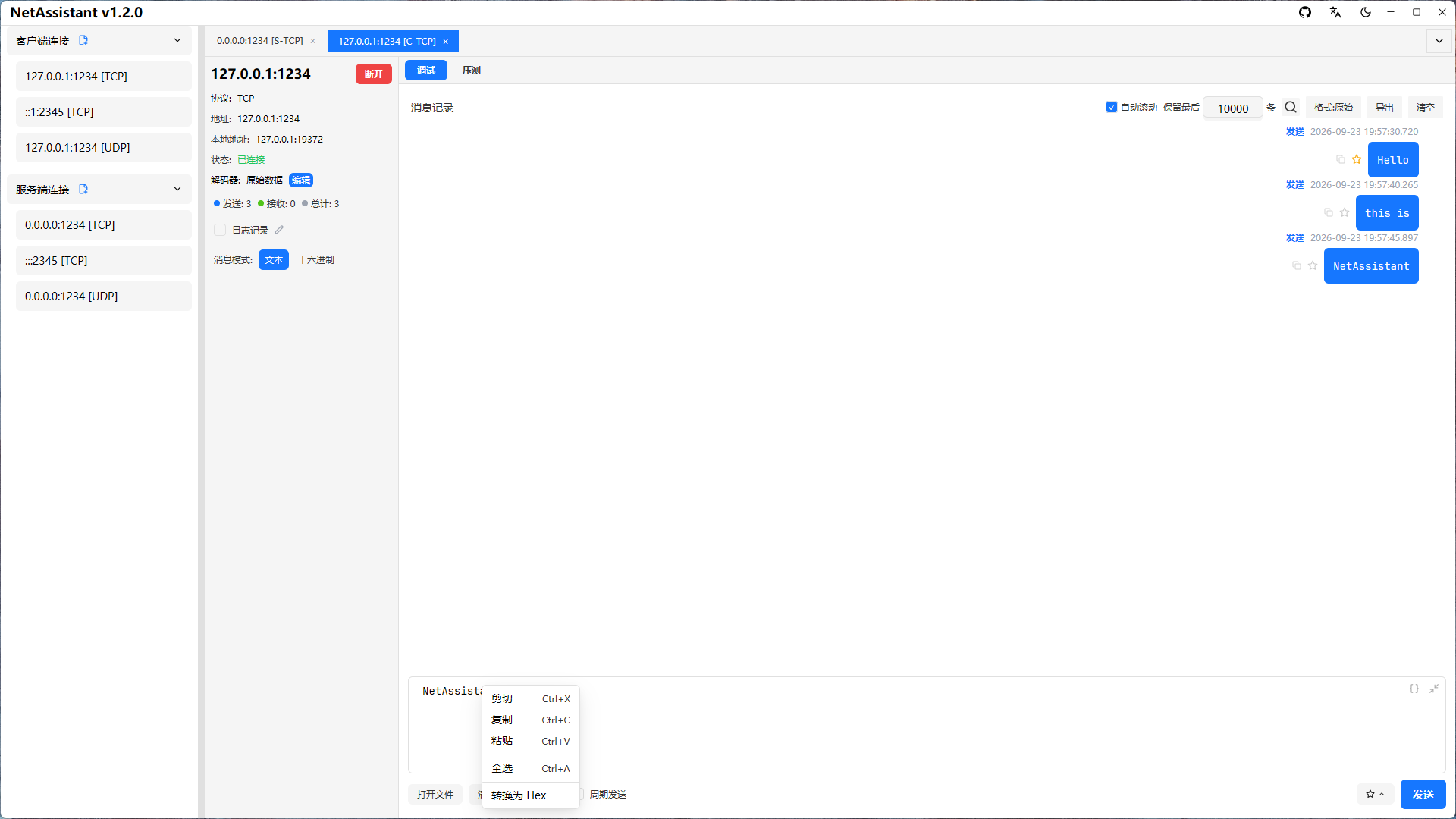Choose 全选 from the context menu
The width and height of the screenshot is (1456, 819).
pyautogui.click(x=531, y=768)
